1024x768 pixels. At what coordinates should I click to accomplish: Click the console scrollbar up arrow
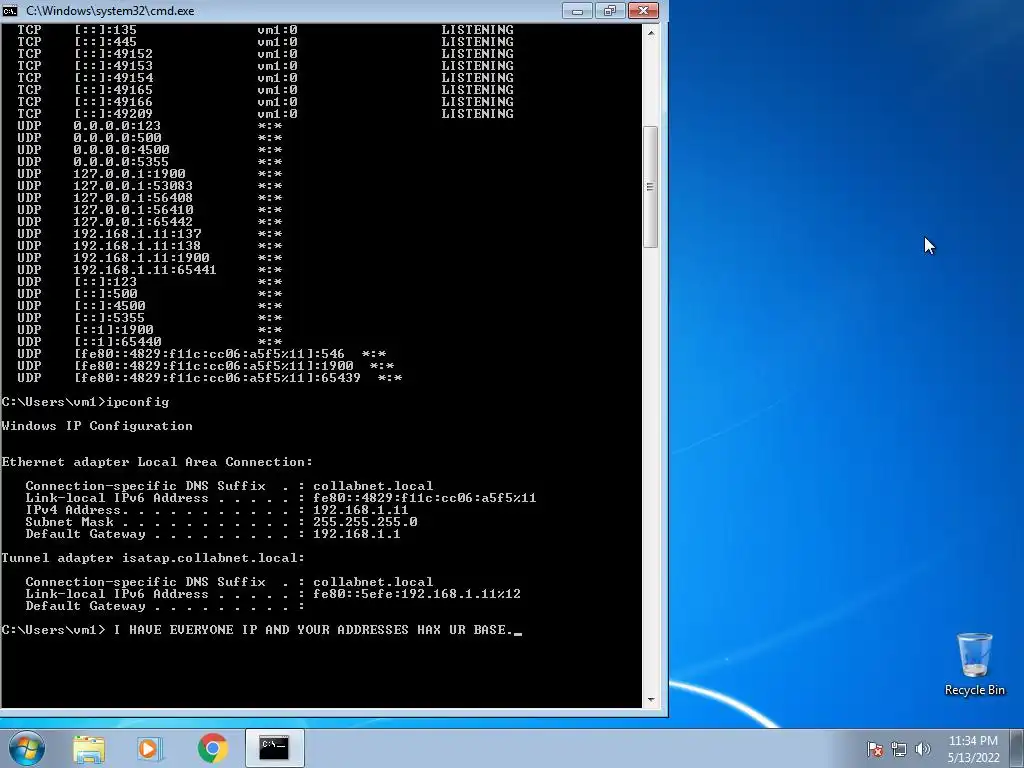(x=650, y=32)
